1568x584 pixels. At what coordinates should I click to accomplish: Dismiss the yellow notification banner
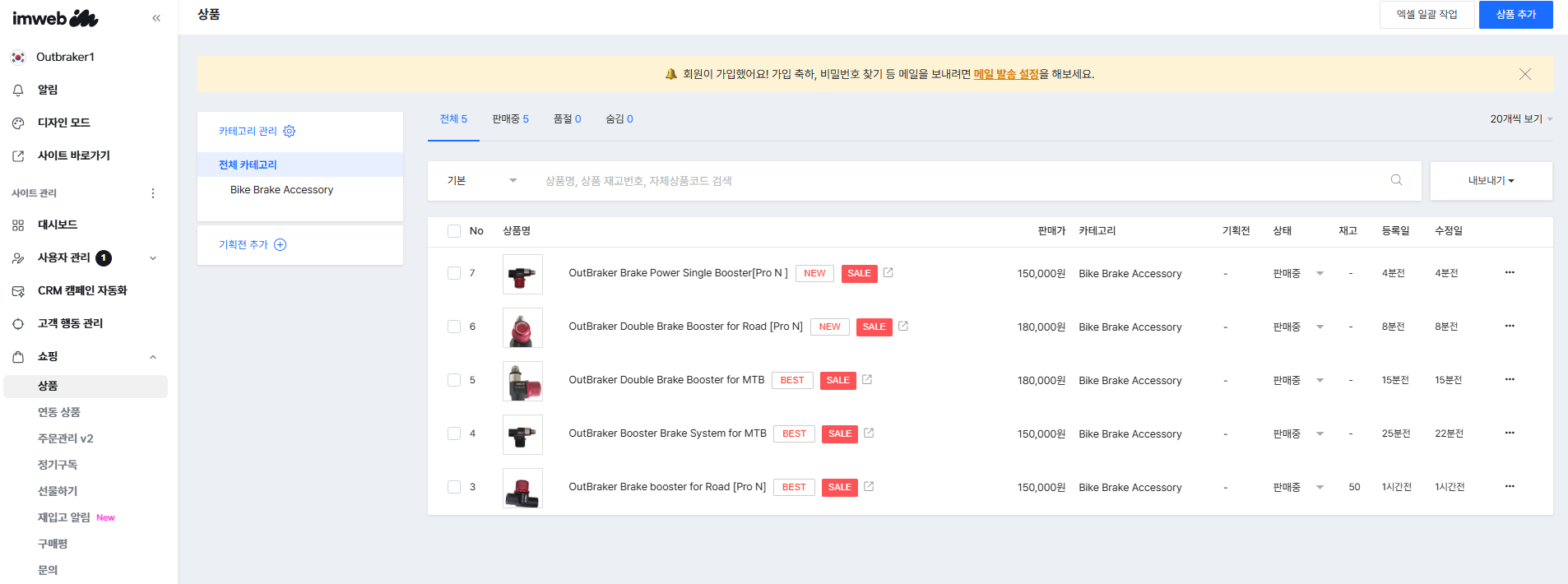[1525, 74]
